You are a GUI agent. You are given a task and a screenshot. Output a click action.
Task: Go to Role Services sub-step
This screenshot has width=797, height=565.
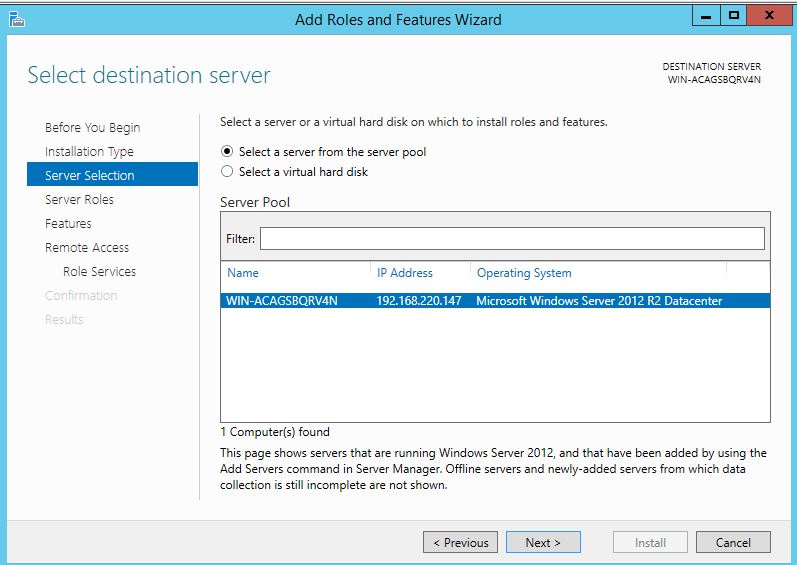click(x=99, y=272)
